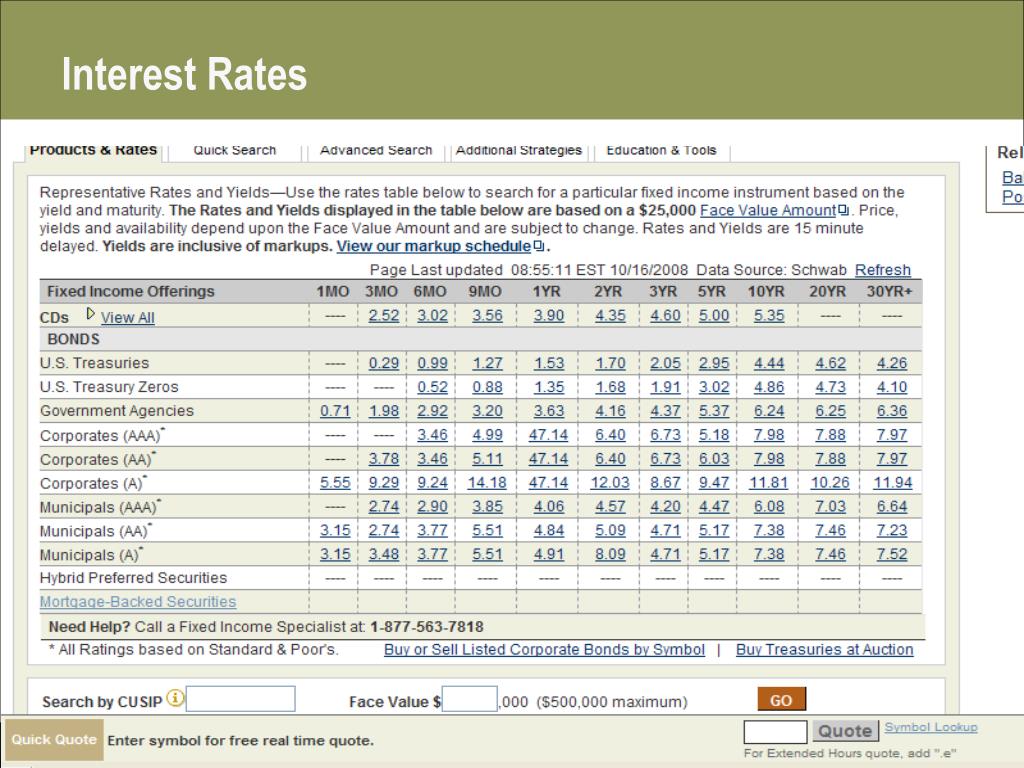Click View All next to CDs
Screen dimensions: 1024x768
[127, 317]
